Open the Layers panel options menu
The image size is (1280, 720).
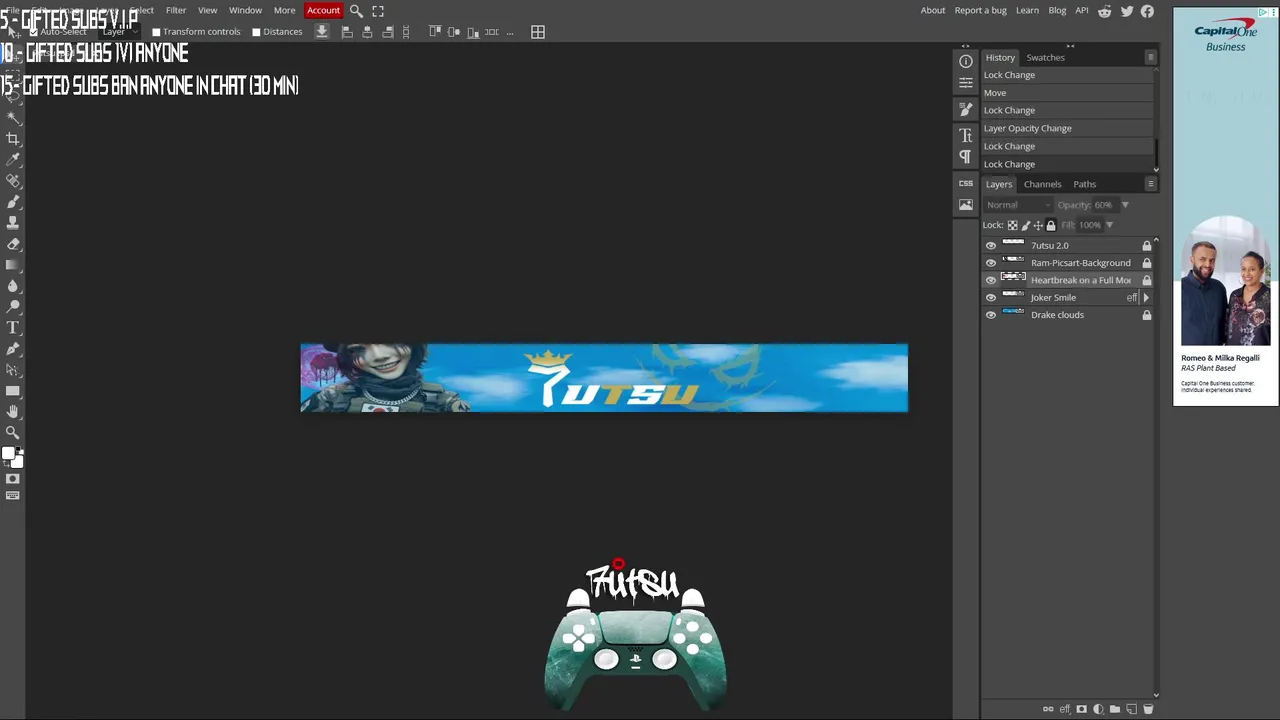[x=1151, y=184]
